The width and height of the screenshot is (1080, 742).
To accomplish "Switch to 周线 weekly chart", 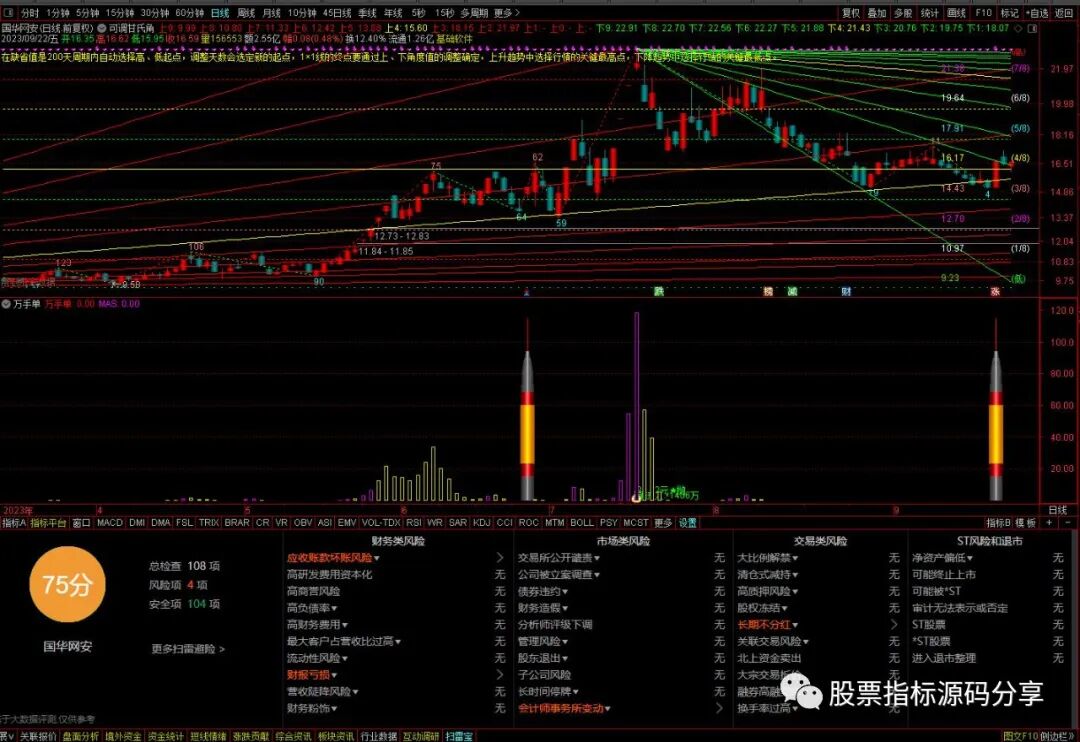I will [246, 13].
